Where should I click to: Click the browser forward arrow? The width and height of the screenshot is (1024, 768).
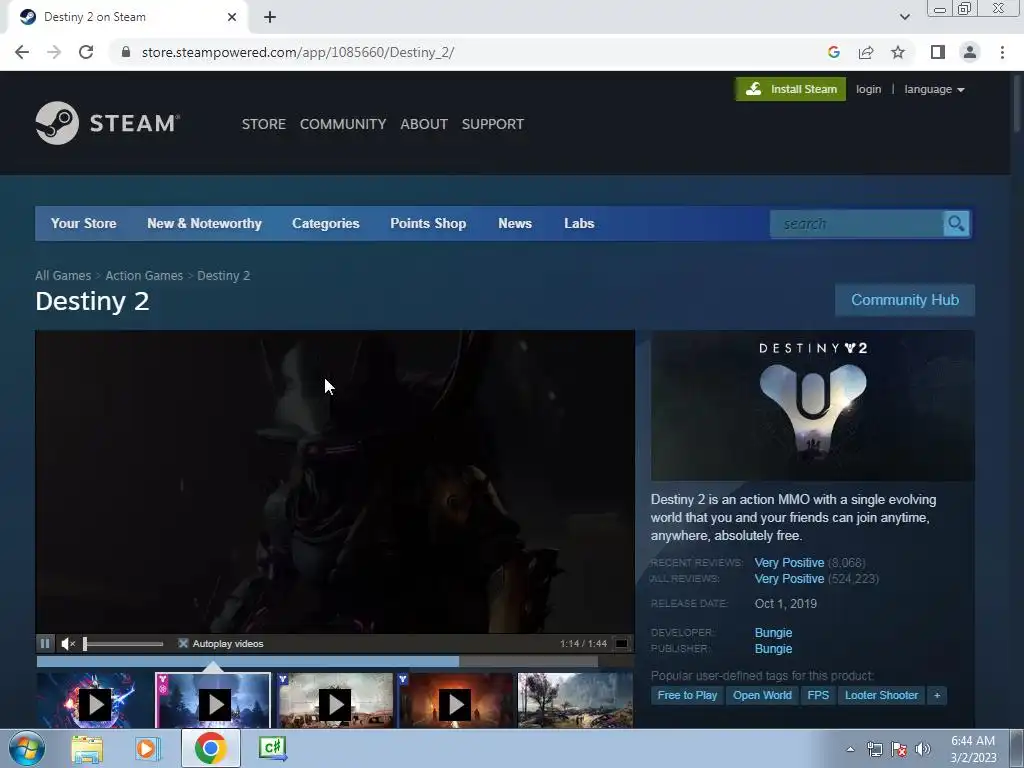tap(54, 52)
